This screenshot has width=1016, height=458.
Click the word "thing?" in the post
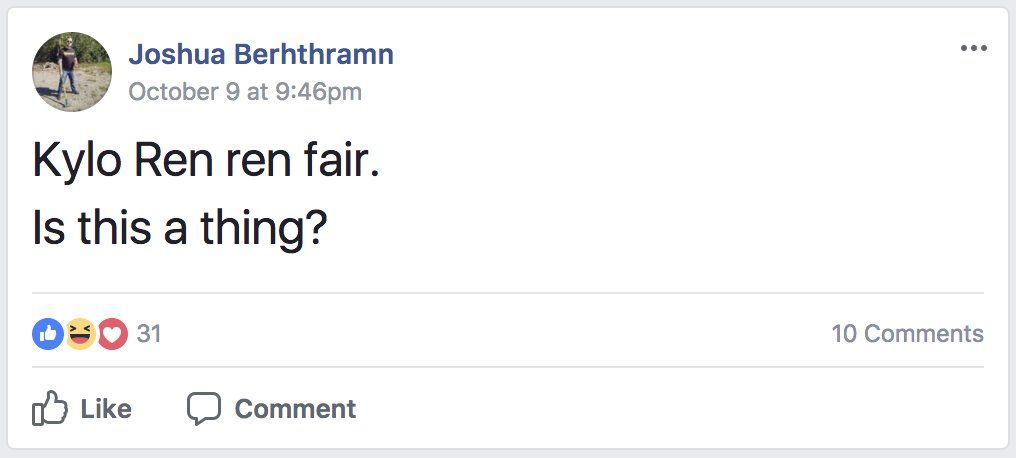(x=264, y=229)
